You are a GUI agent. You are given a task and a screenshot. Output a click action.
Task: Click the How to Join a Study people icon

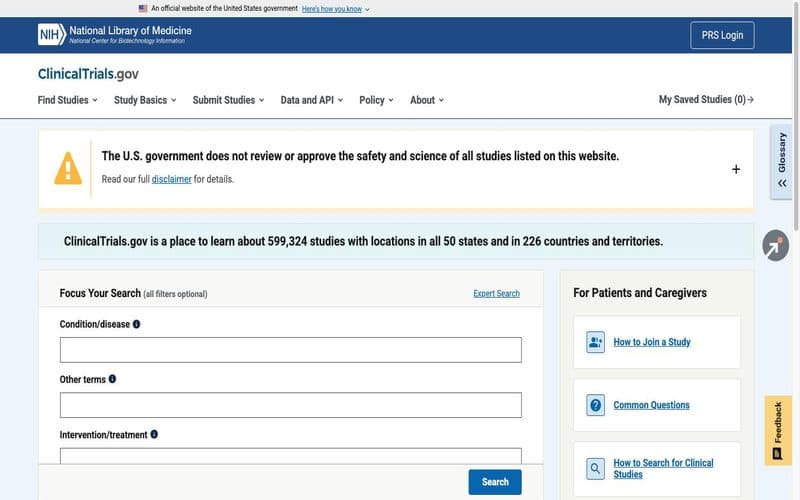595,342
